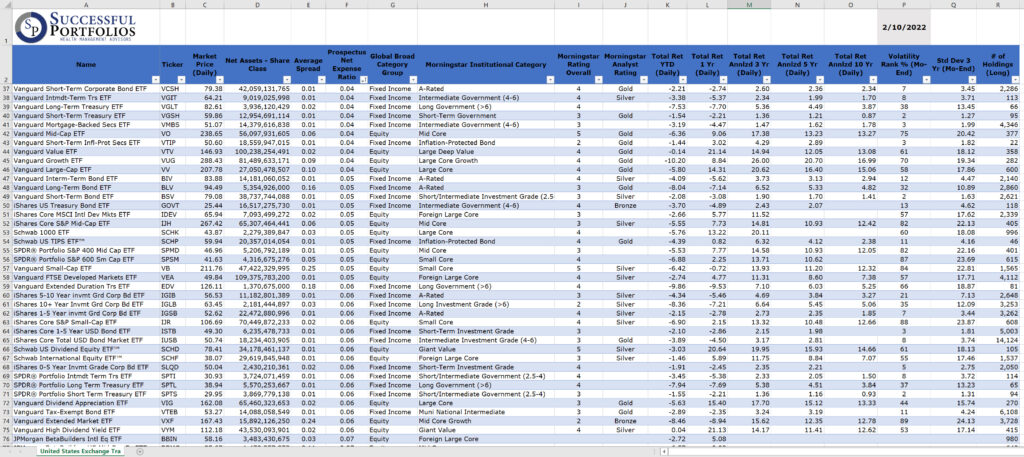Click the Vanguard Tax-Exempt Bond ETF cell

(x=86, y=412)
